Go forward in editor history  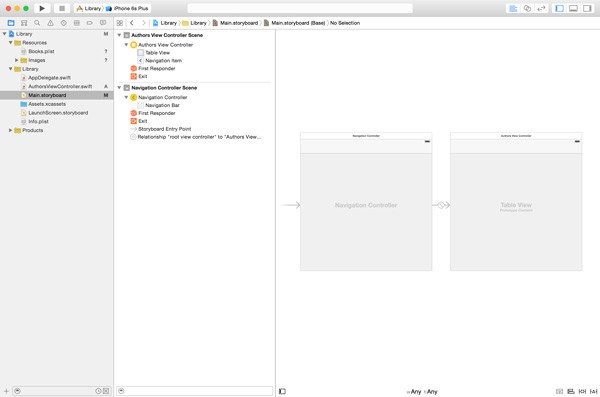pyautogui.click(x=143, y=23)
